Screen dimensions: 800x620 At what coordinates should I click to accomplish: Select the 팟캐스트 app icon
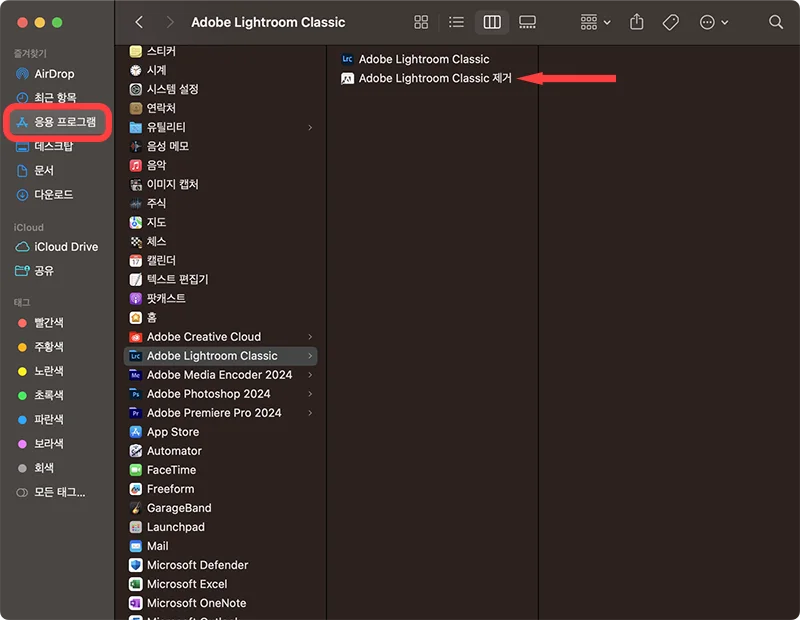pos(135,299)
